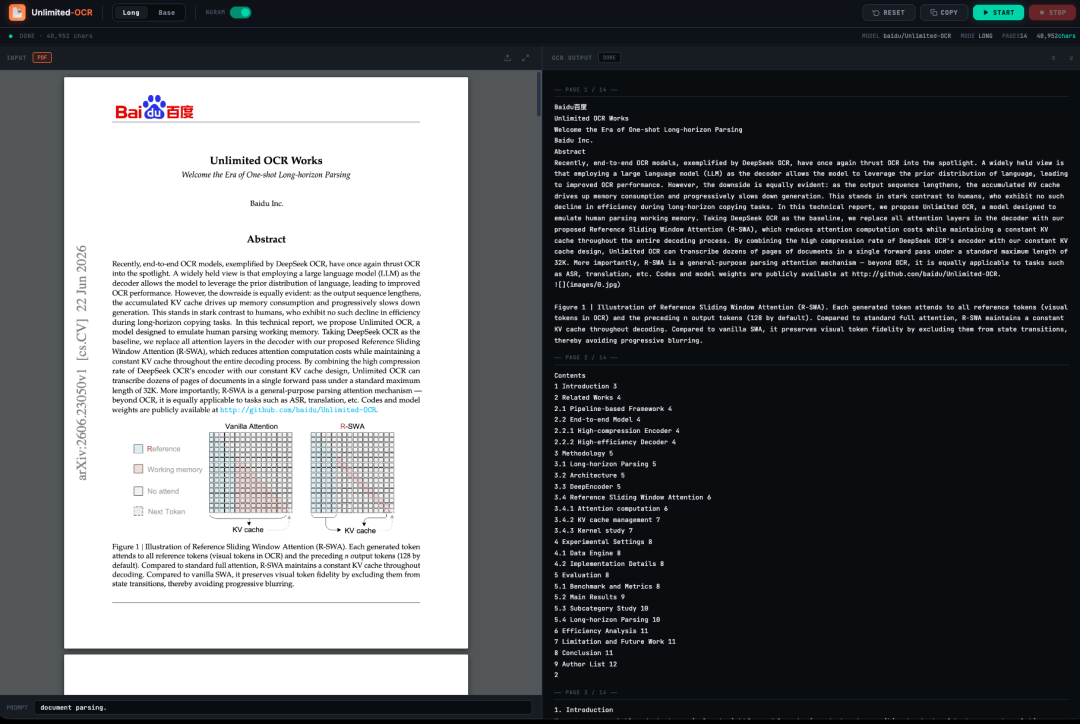Click the R-SWA grid figure
This screenshot has height=724, width=1080.
point(352,473)
